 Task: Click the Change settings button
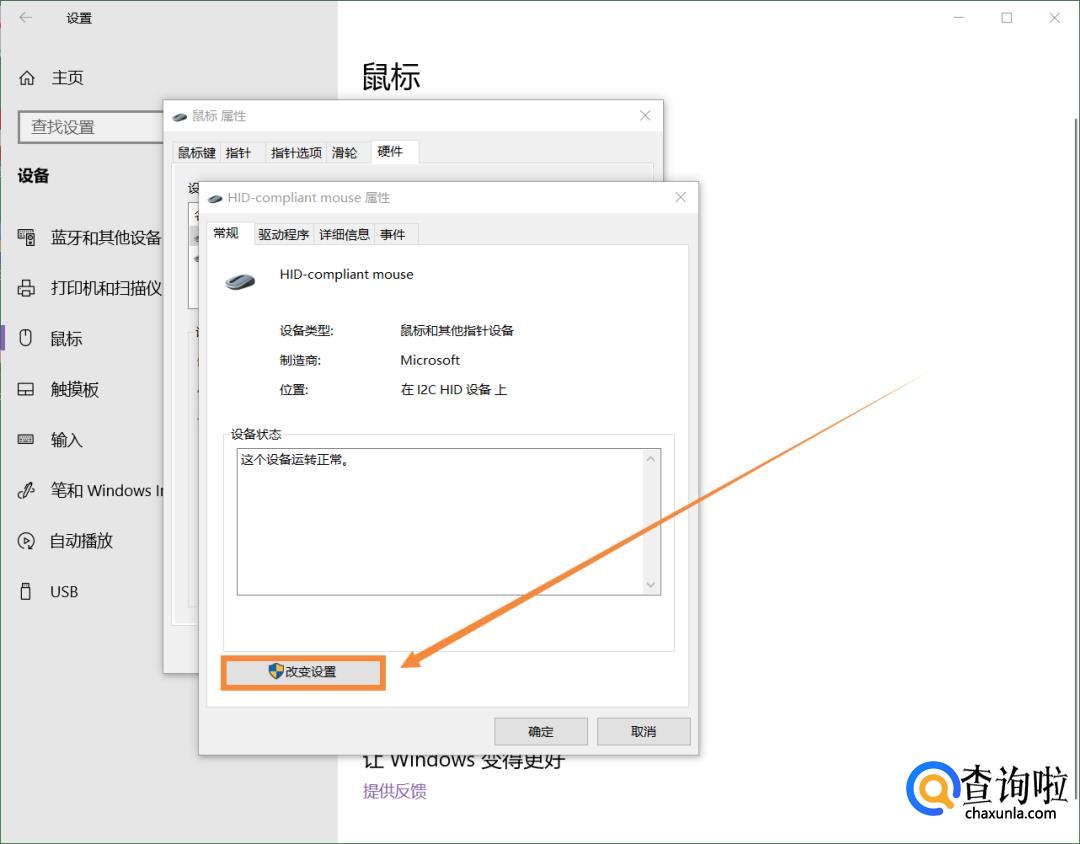tap(303, 672)
